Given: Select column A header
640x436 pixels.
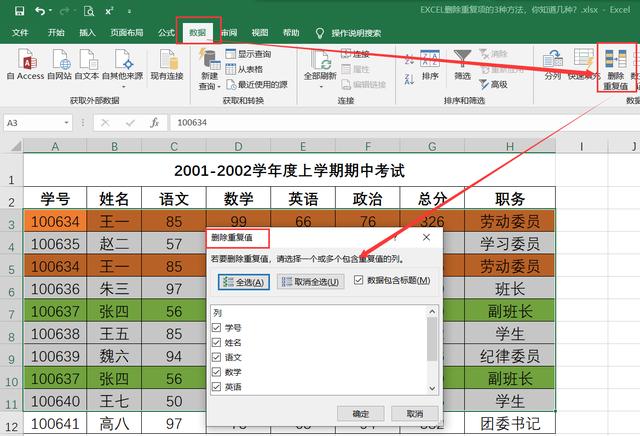Looking at the screenshot, I should 55,146.
